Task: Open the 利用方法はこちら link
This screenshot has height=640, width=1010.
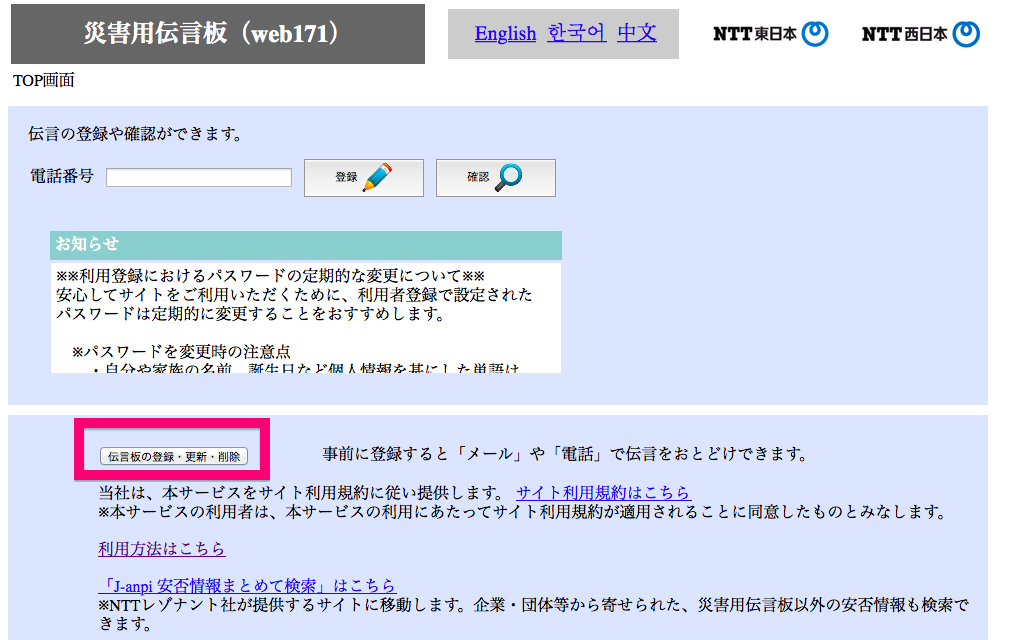Action: click(162, 549)
